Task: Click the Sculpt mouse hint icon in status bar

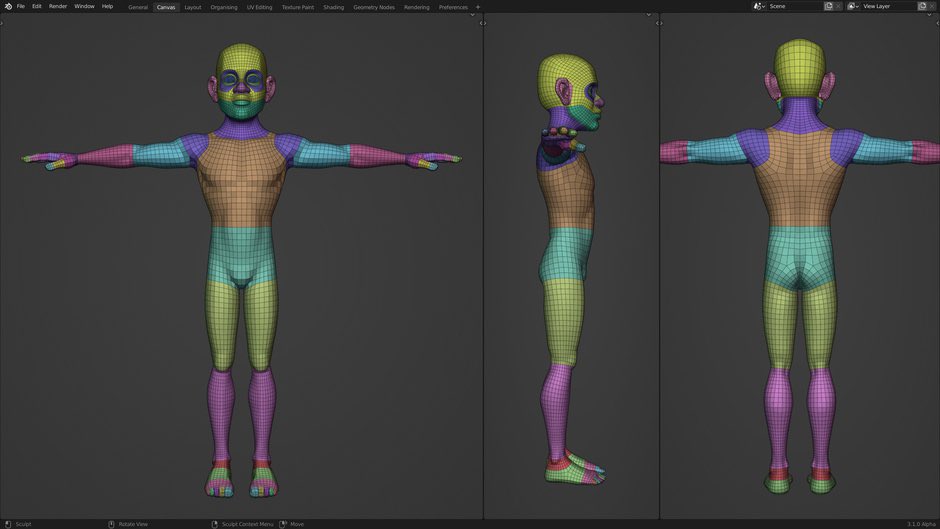Action: click(x=8, y=524)
